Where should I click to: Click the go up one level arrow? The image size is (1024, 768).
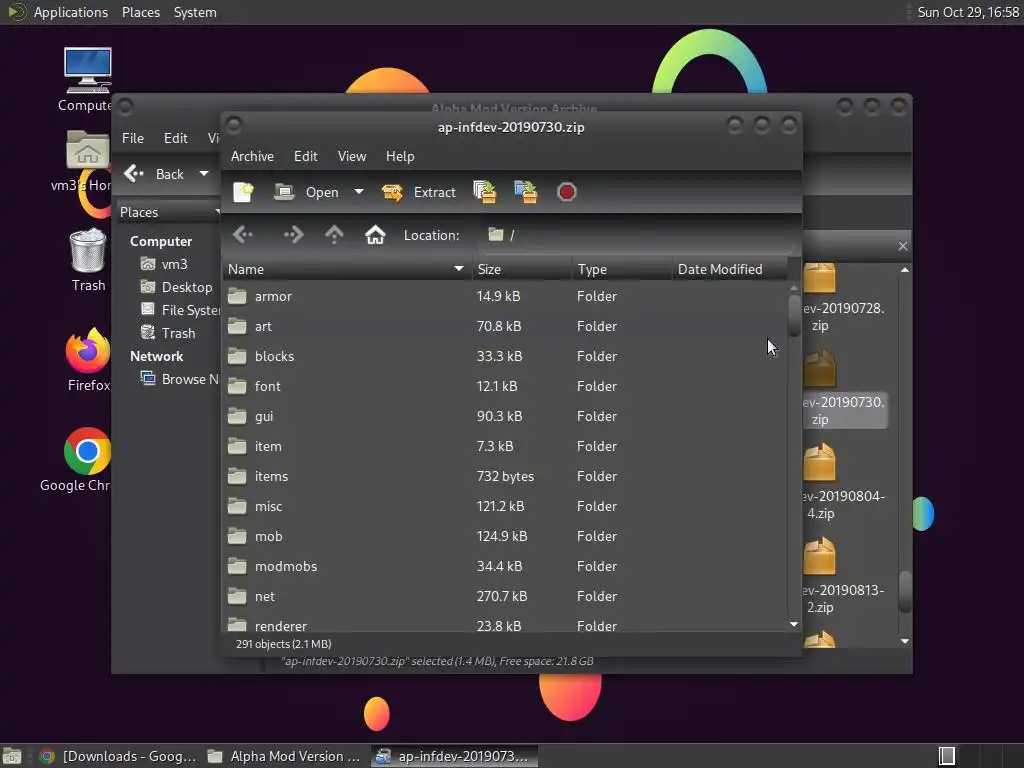(x=334, y=234)
